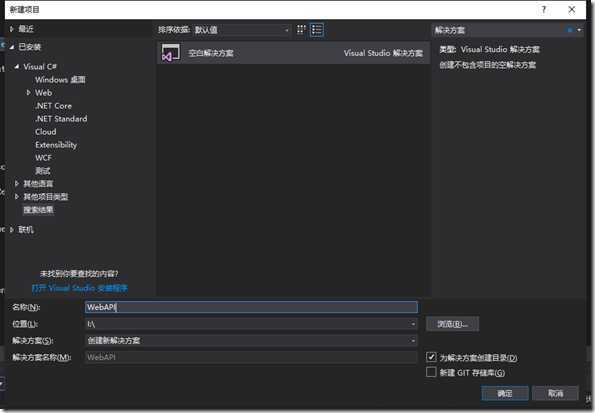
Task: Click the 取消 cancel button
Action: point(555,393)
